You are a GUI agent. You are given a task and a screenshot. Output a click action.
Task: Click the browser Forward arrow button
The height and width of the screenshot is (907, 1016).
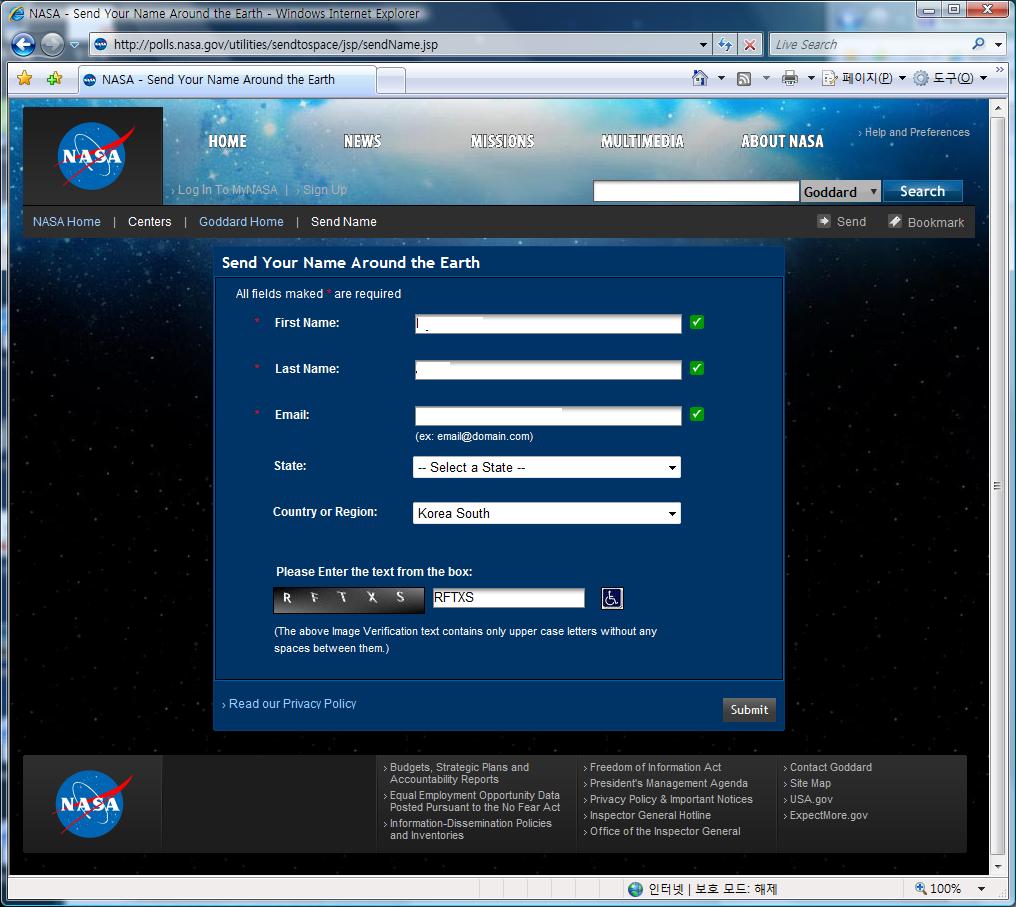point(52,44)
